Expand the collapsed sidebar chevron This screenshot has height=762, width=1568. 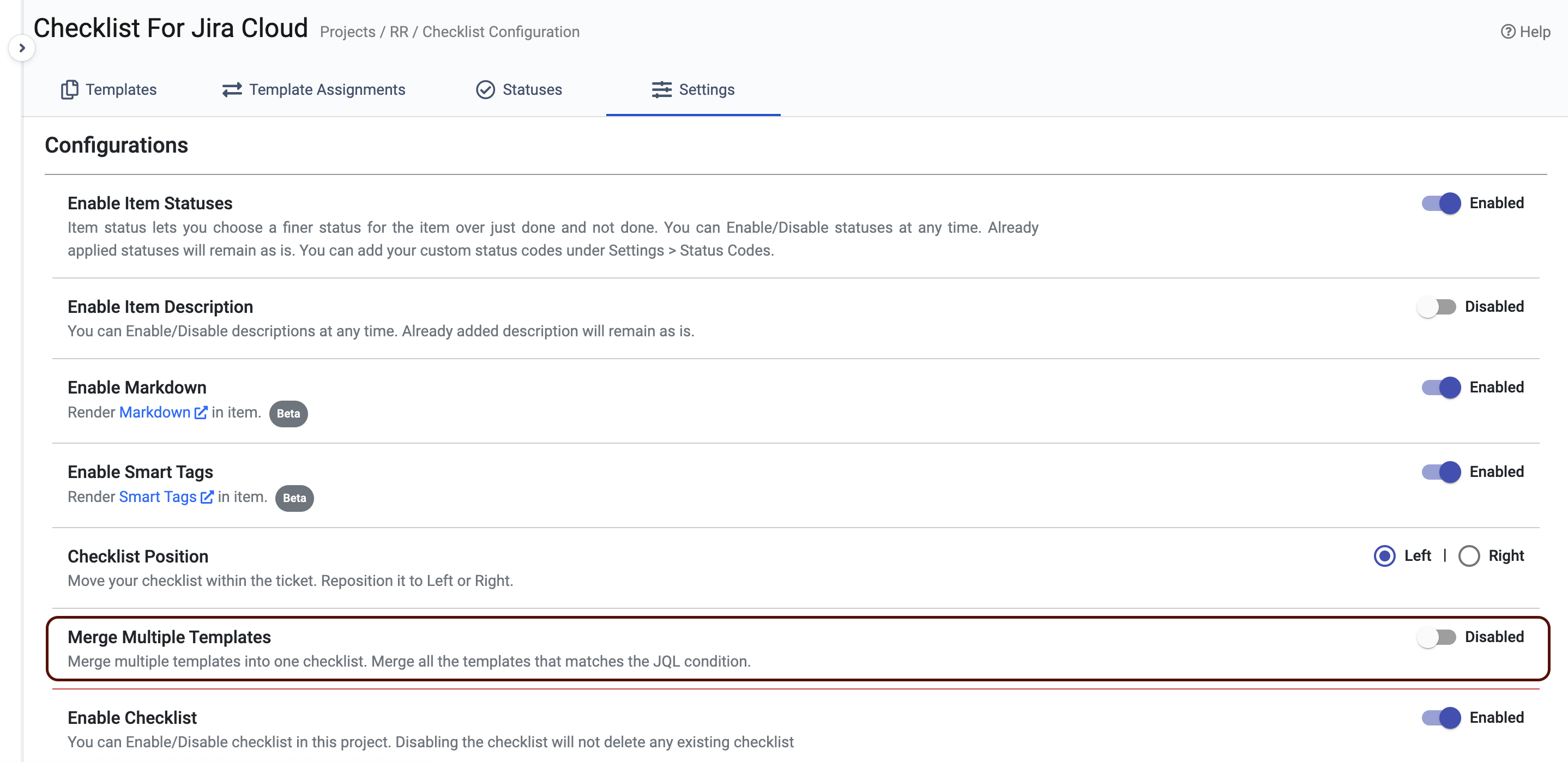22,47
